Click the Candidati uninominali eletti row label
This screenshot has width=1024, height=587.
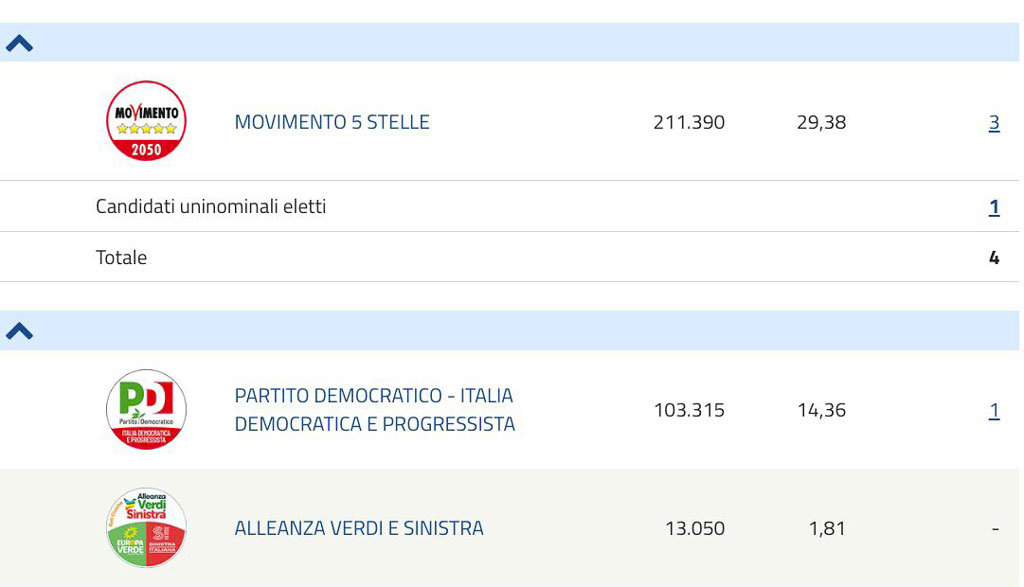pyautogui.click(x=211, y=206)
